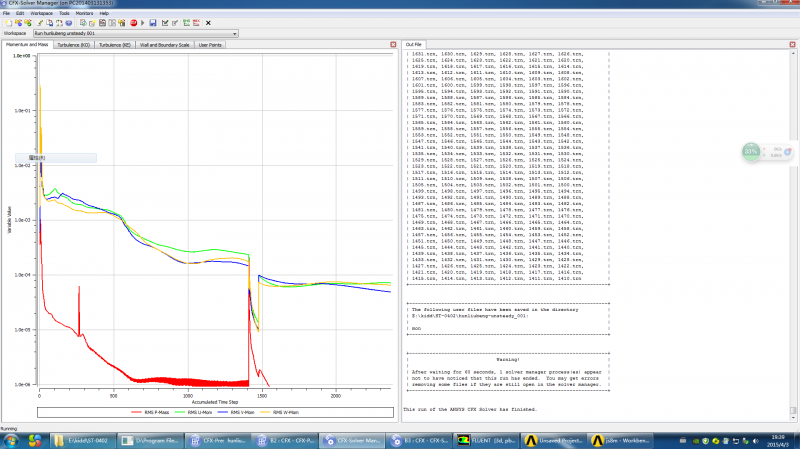Viewport: 800px width, 449px height.
Task: Open the Workspace menu in menu bar
Action: point(41,13)
